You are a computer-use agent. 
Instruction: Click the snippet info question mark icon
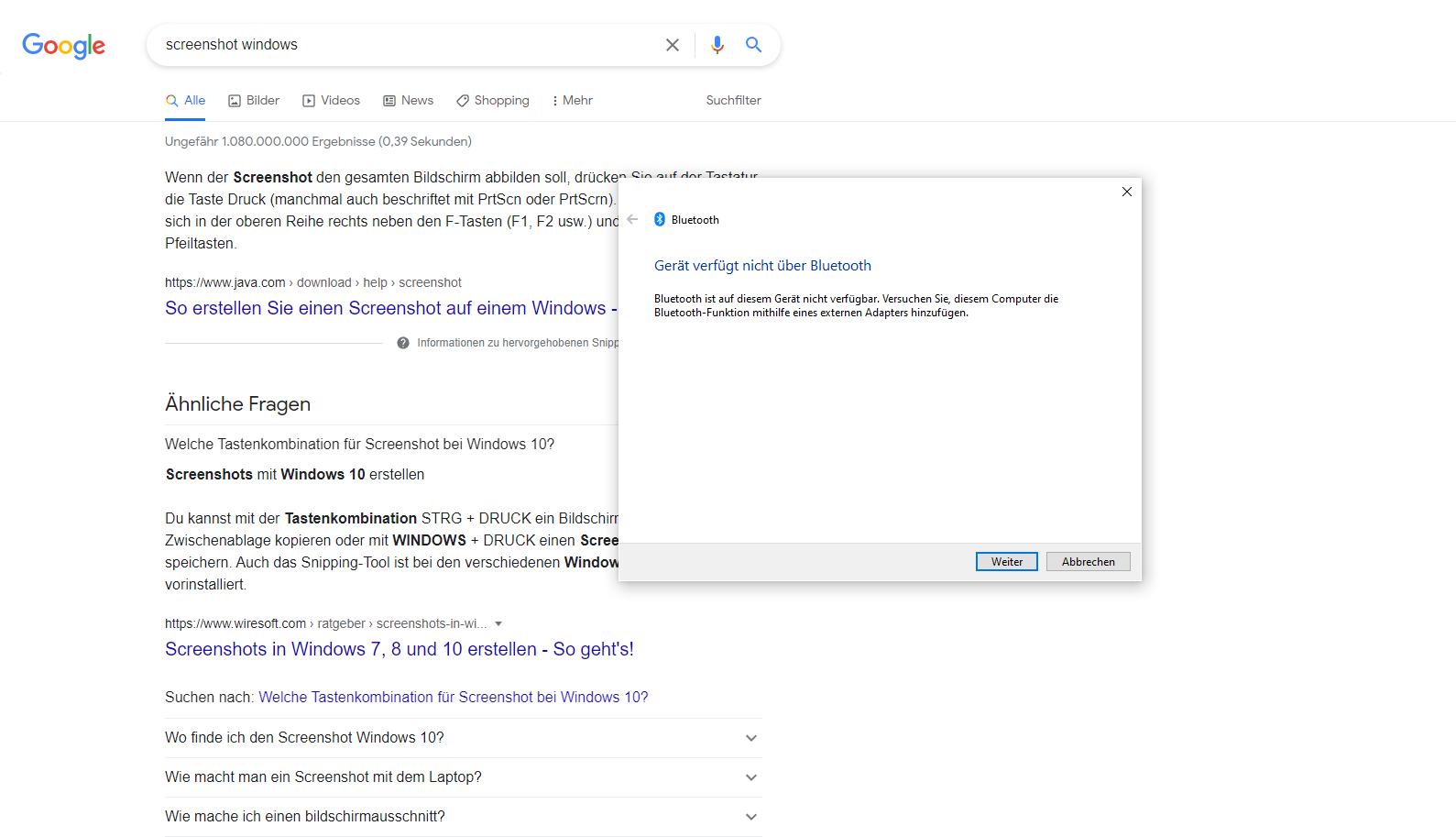click(x=403, y=343)
